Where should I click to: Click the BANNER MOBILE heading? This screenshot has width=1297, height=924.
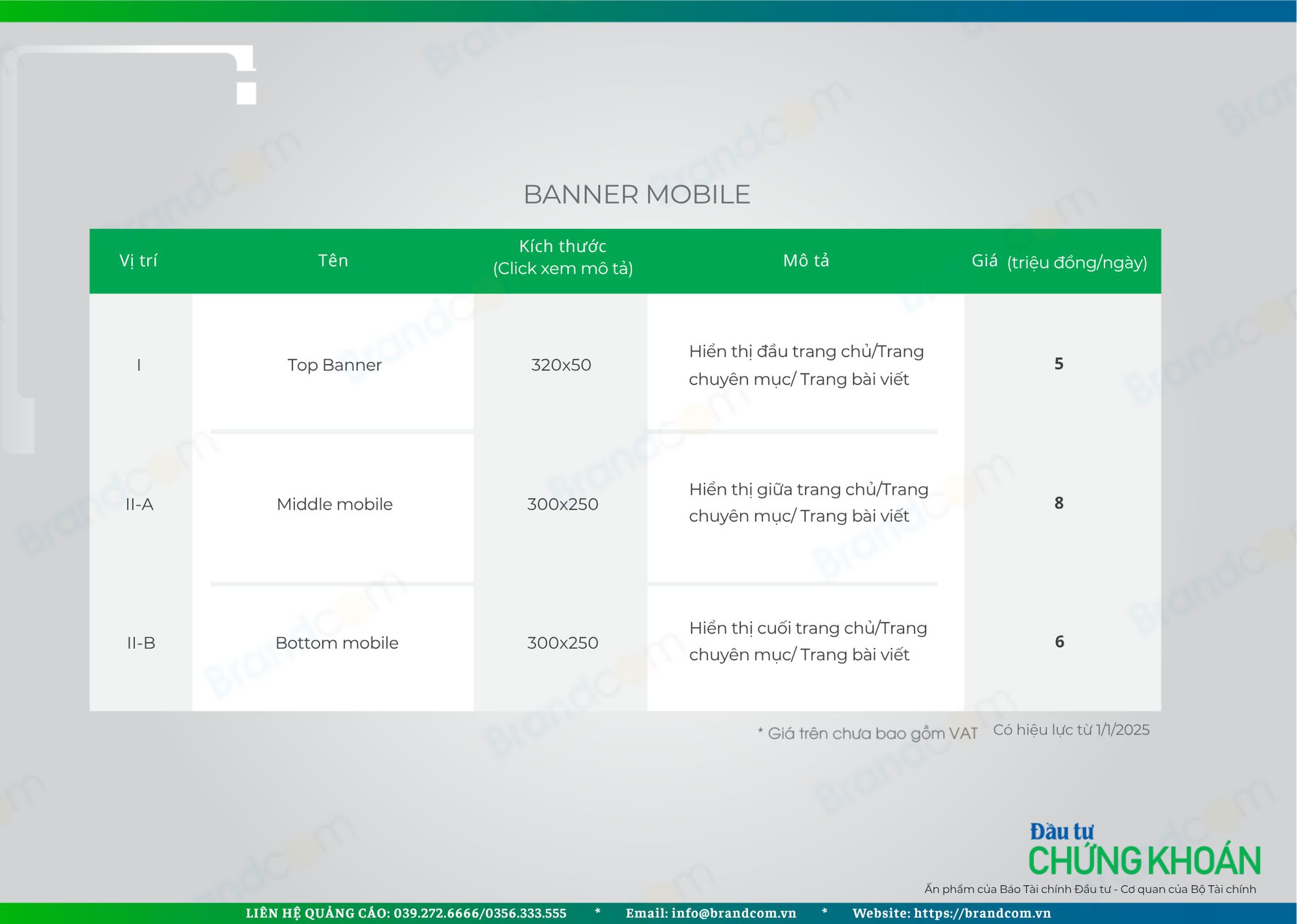(x=637, y=195)
